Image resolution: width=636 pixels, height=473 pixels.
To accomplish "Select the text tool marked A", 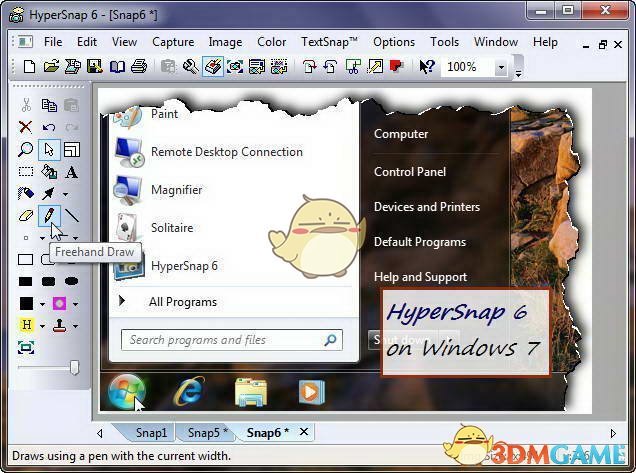I will [72, 172].
